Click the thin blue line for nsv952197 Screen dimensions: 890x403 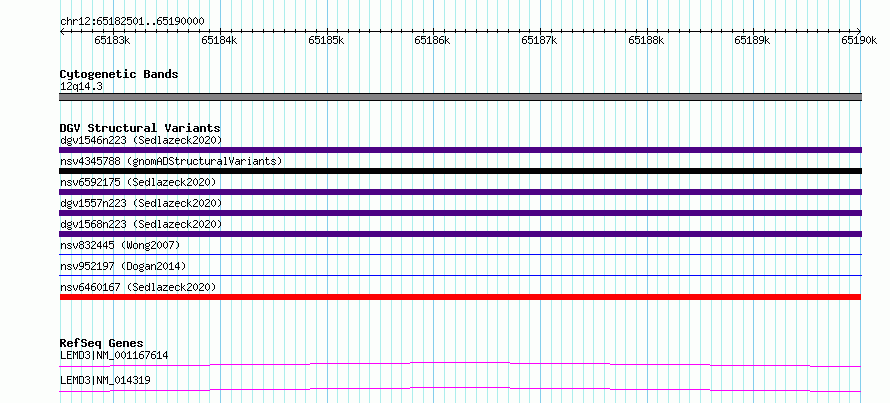(460, 276)
